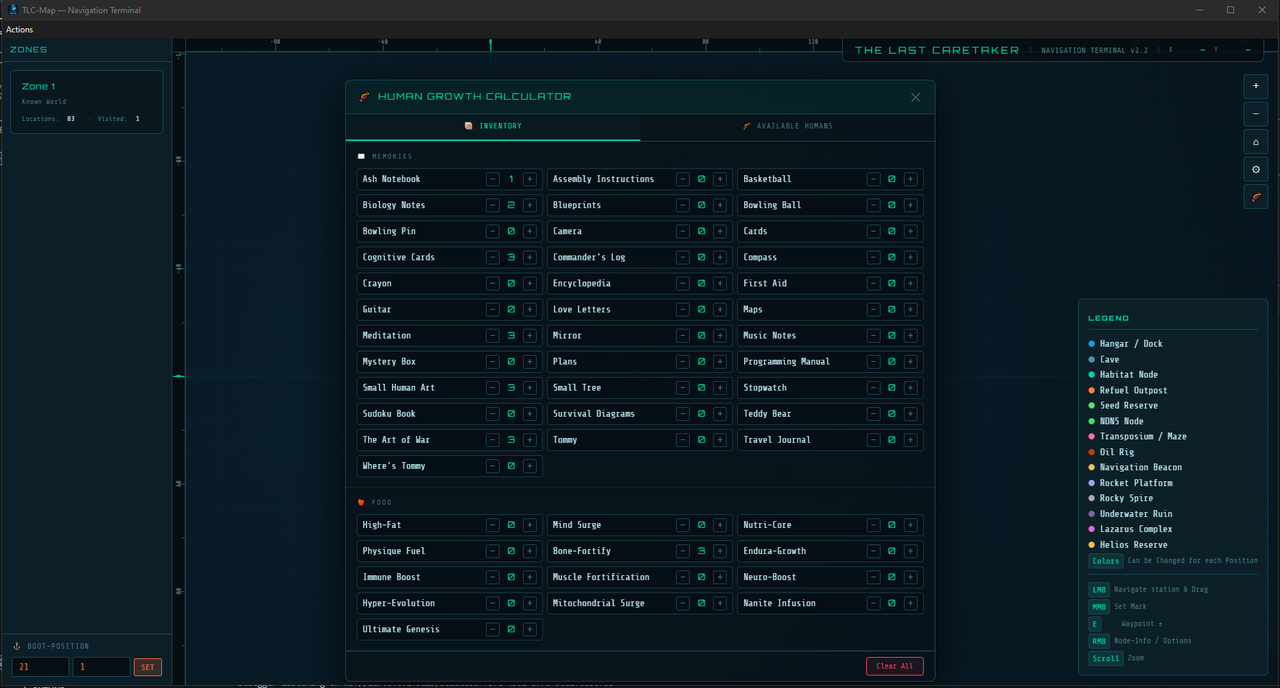This screenshot has width=1280, height=688.
Task: Increase Plans count
Action: coord(719,361)
